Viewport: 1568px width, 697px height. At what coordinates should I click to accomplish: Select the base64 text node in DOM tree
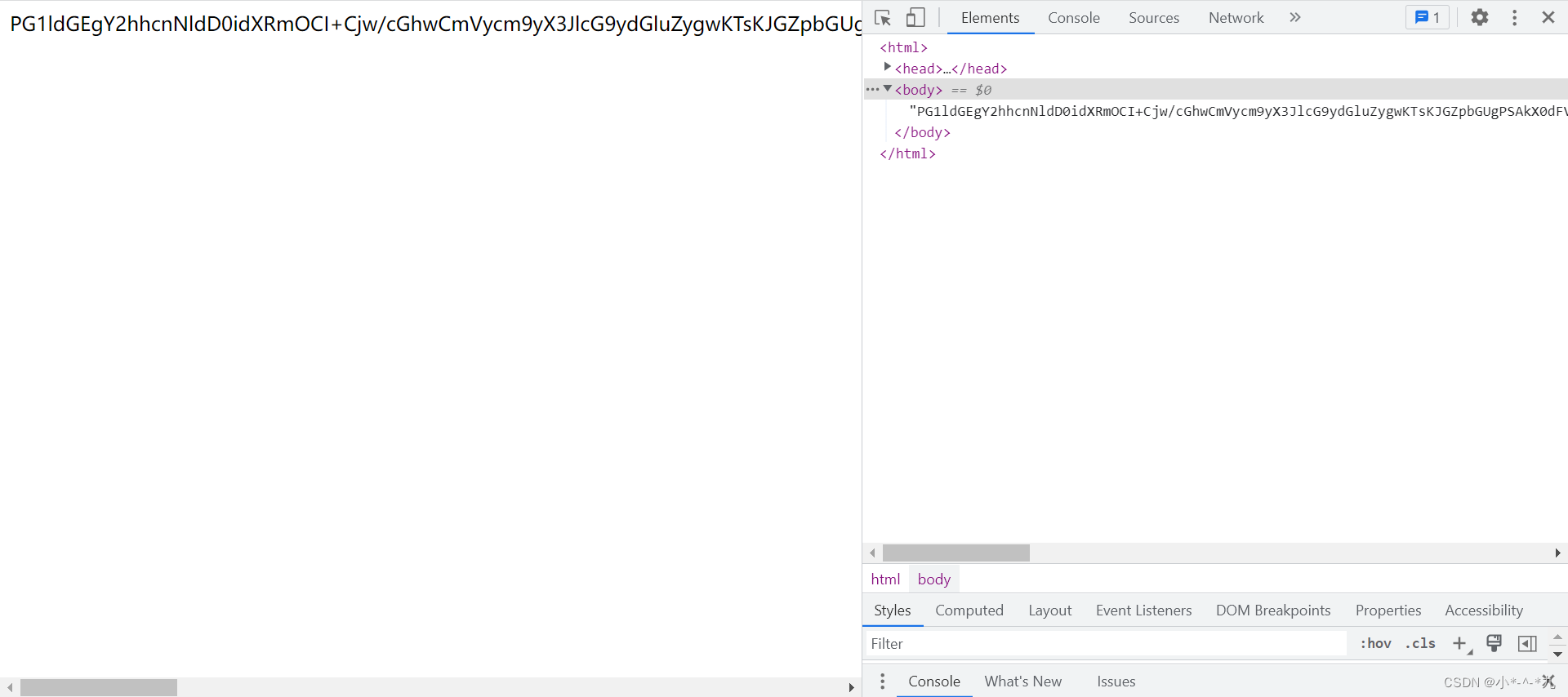click(1238, 111)
